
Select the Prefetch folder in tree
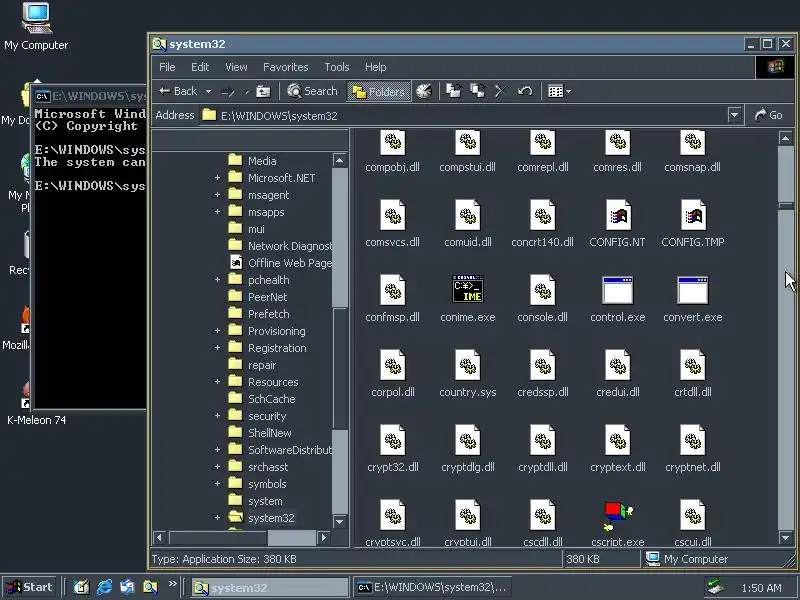[268, 314]
